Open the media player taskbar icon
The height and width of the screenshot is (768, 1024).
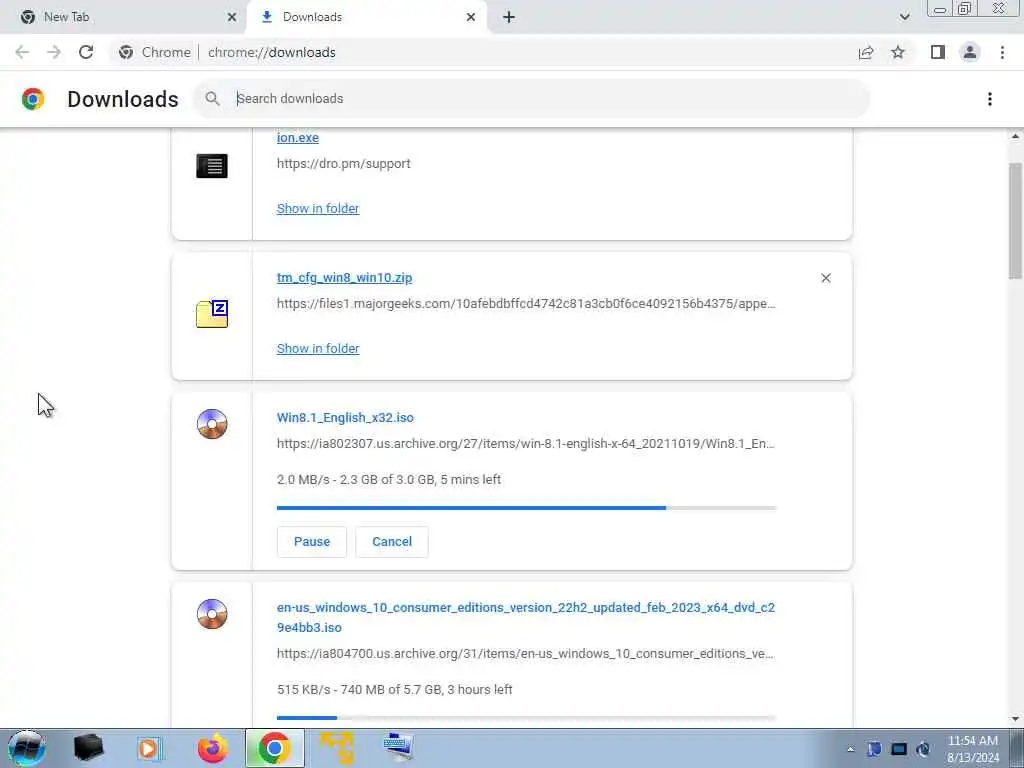click(x=149, y=748)
